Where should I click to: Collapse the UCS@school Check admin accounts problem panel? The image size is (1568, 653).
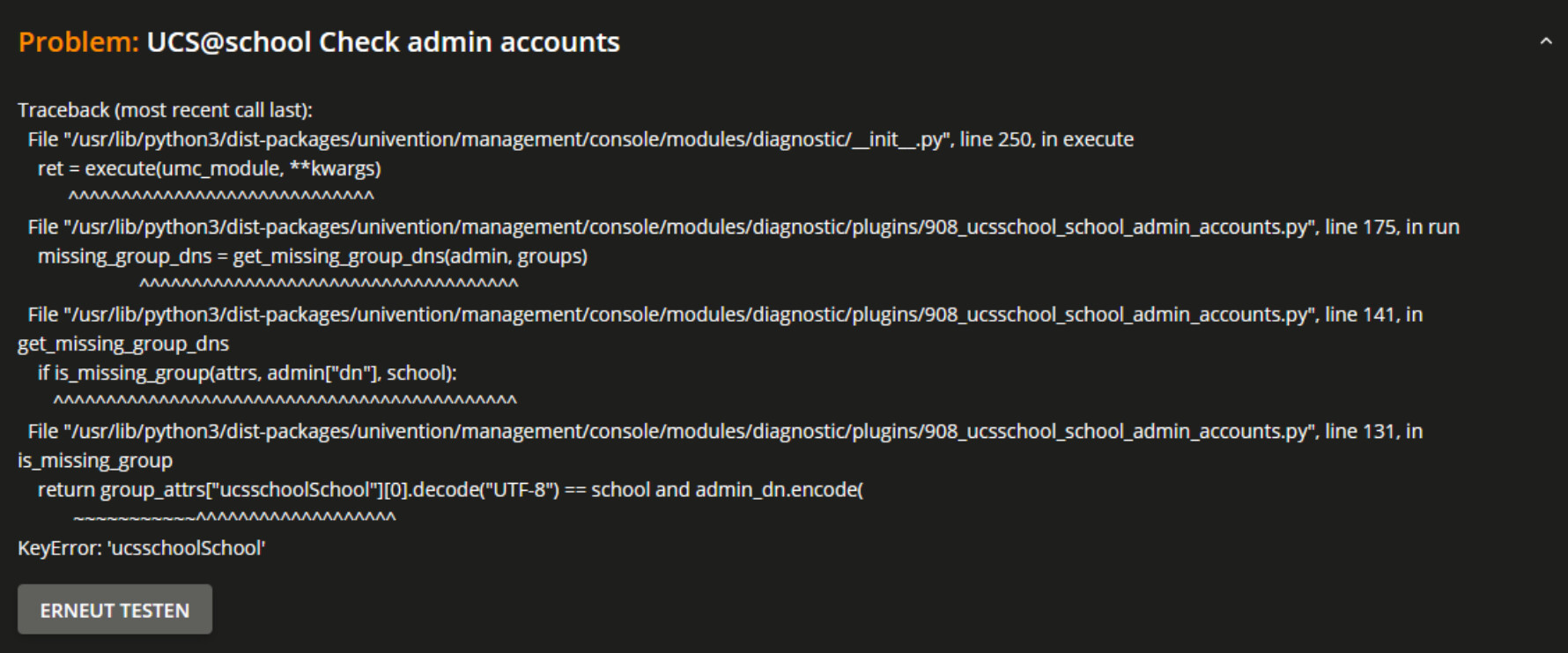coord(1545,41)
